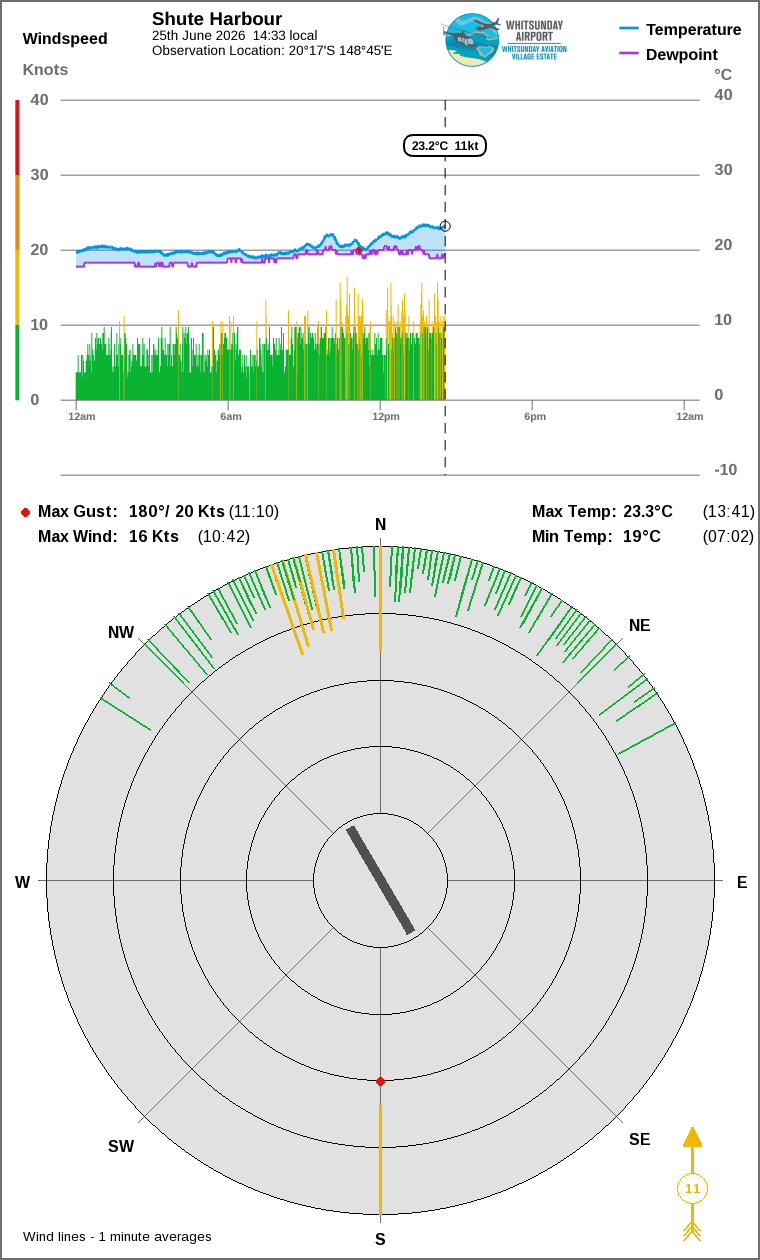Click the Wind lines 1 minute averages note

(117, 1237)
